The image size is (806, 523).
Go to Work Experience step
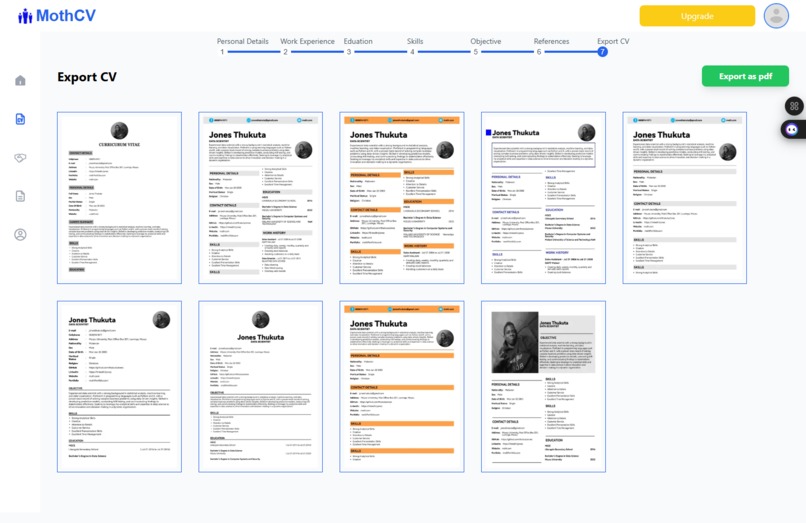pyautogui.click(x=307, y=41)
